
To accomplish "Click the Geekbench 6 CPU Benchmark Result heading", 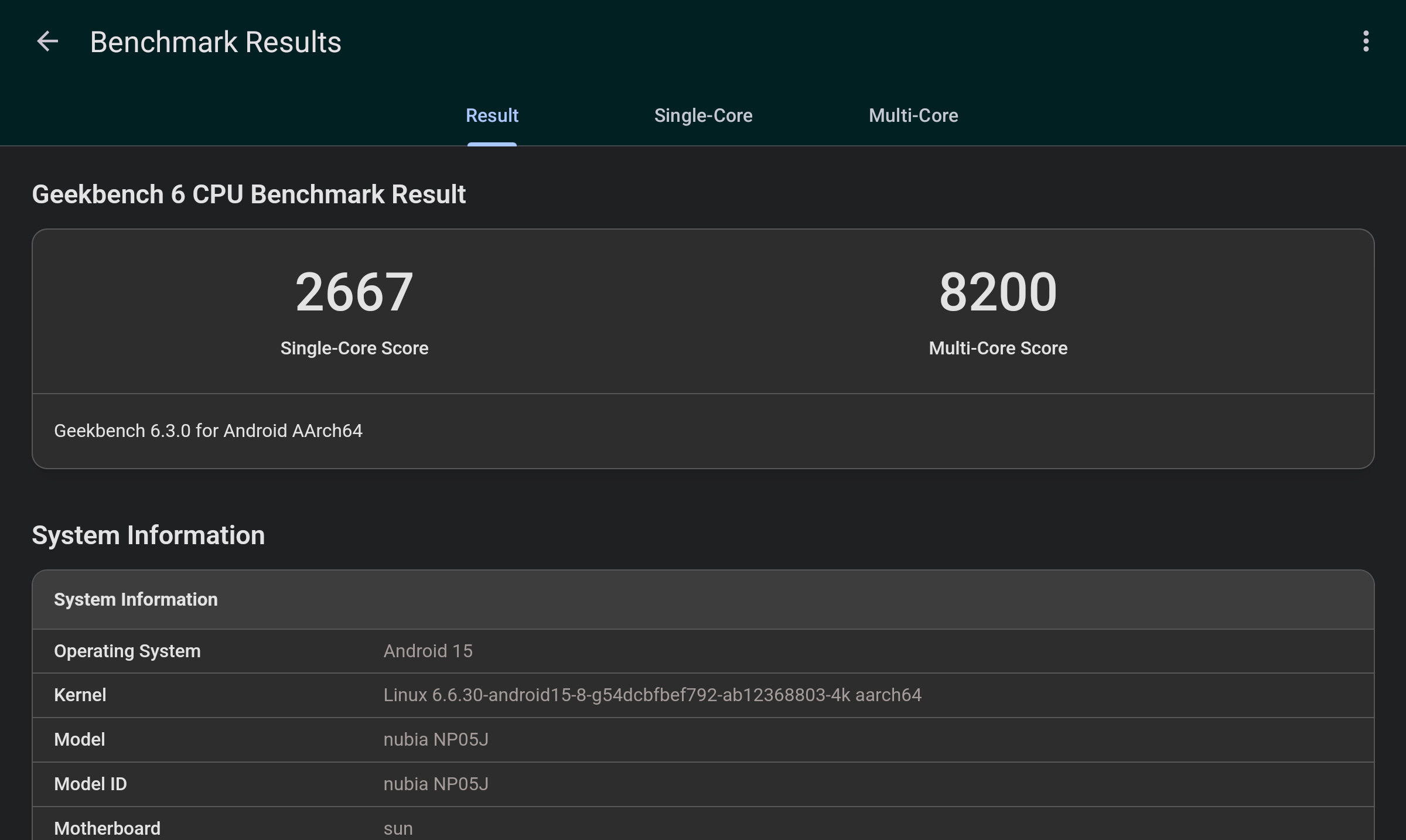I will [x=248, y=194].
